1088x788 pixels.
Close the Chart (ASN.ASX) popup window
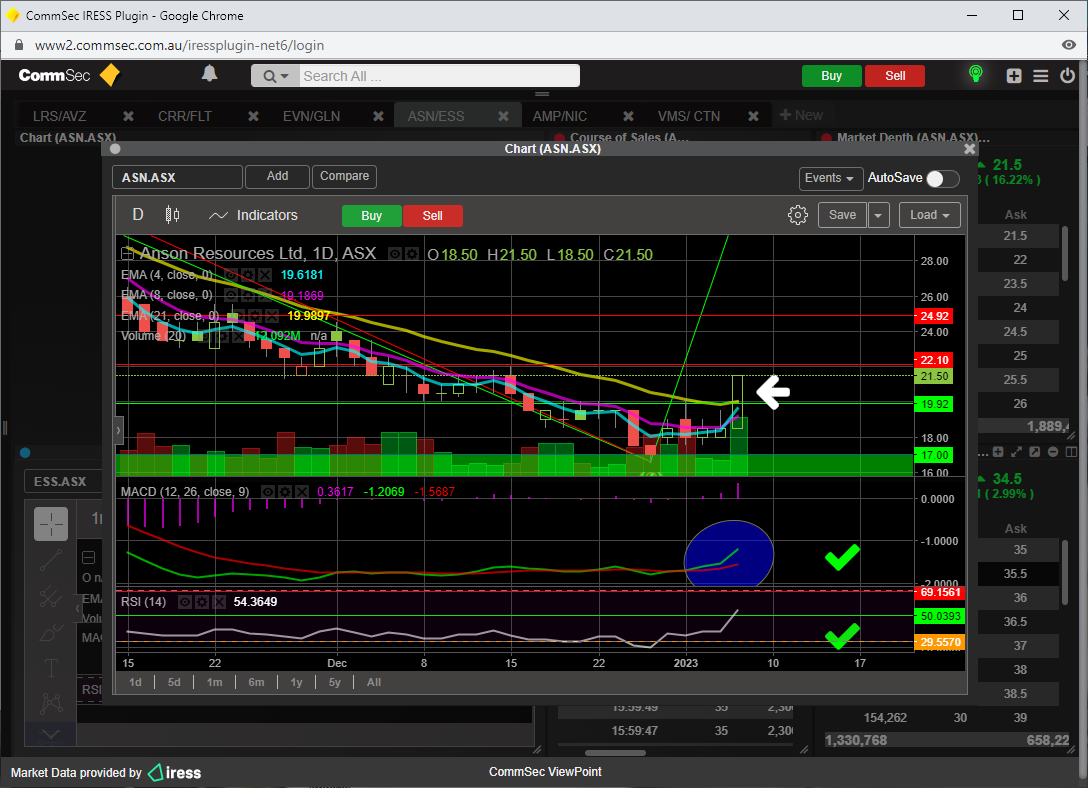tap(969, 149)
